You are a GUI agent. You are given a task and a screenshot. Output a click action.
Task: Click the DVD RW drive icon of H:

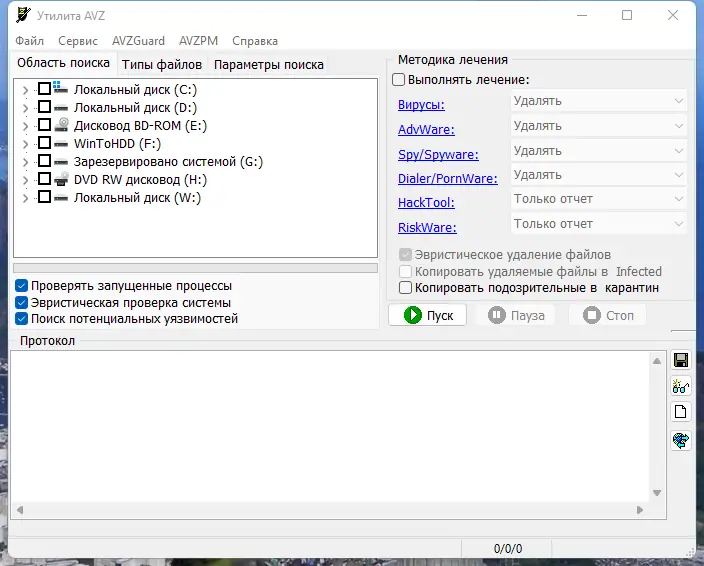tap(61, 179)
